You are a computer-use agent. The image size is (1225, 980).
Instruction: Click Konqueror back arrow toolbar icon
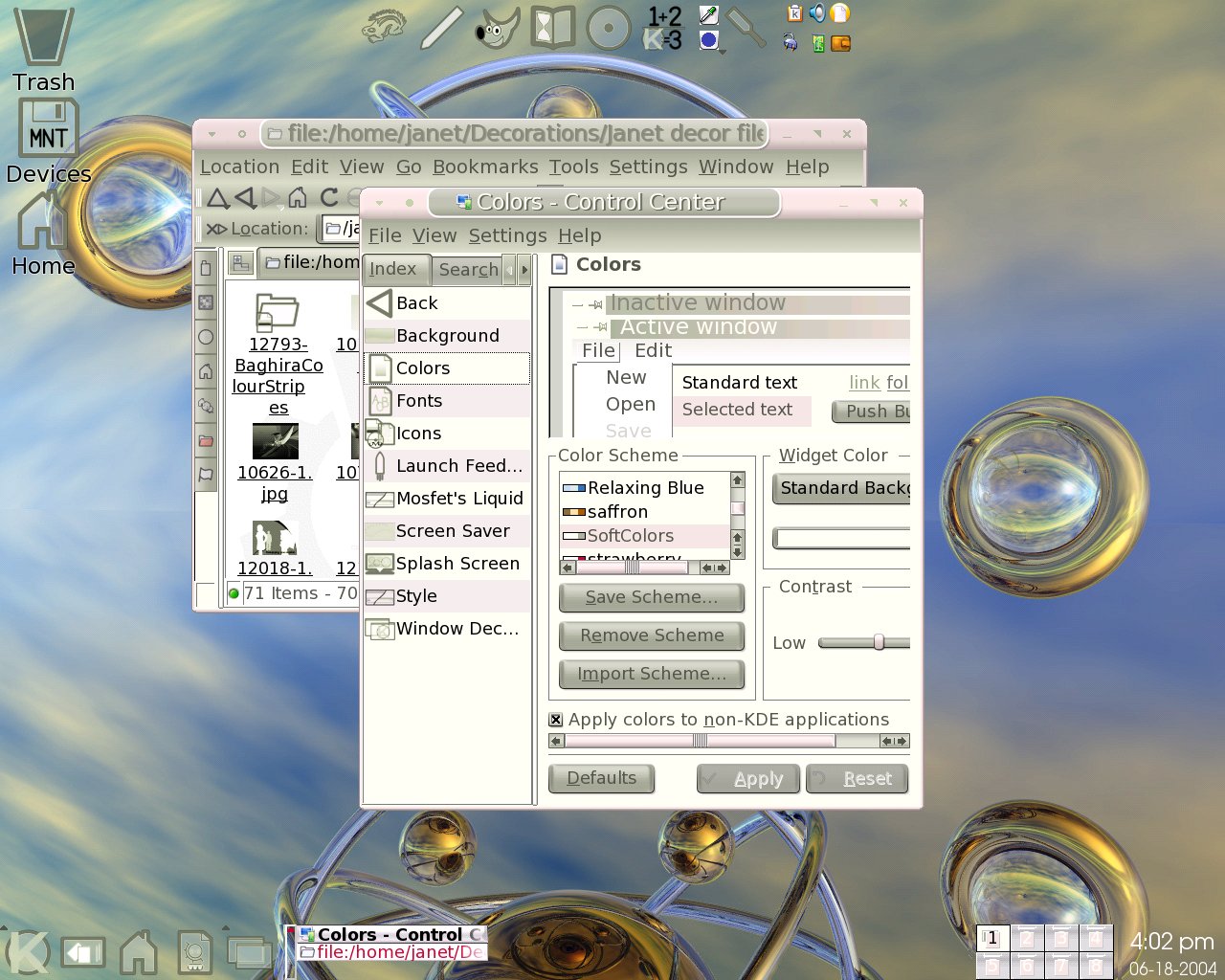point(246,198)
